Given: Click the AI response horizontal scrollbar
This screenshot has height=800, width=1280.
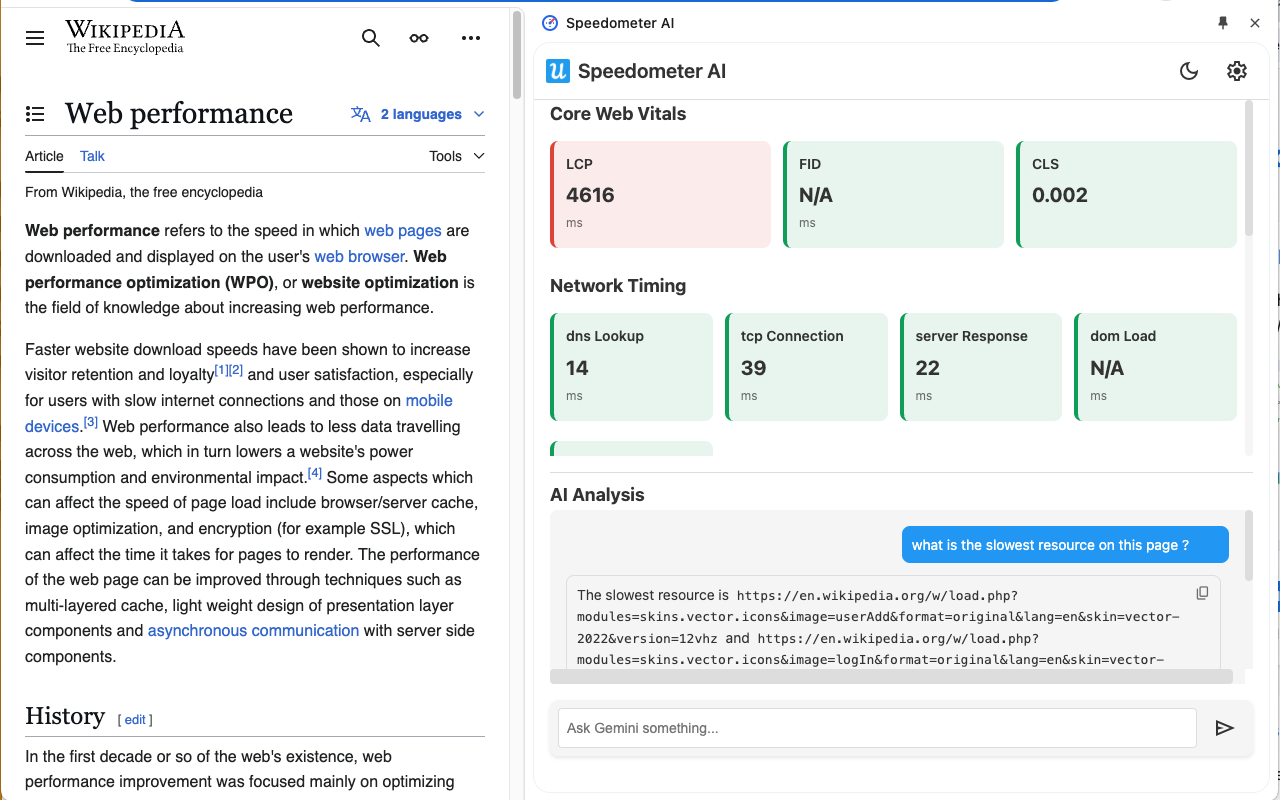Looking at the screenshot, I should coord(891,677).
